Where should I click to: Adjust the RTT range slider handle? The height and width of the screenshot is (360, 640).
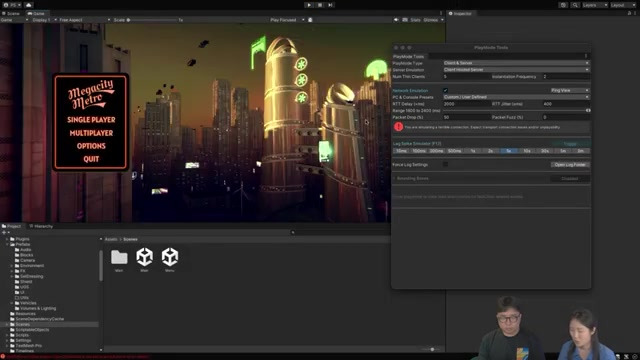(588, 111)
